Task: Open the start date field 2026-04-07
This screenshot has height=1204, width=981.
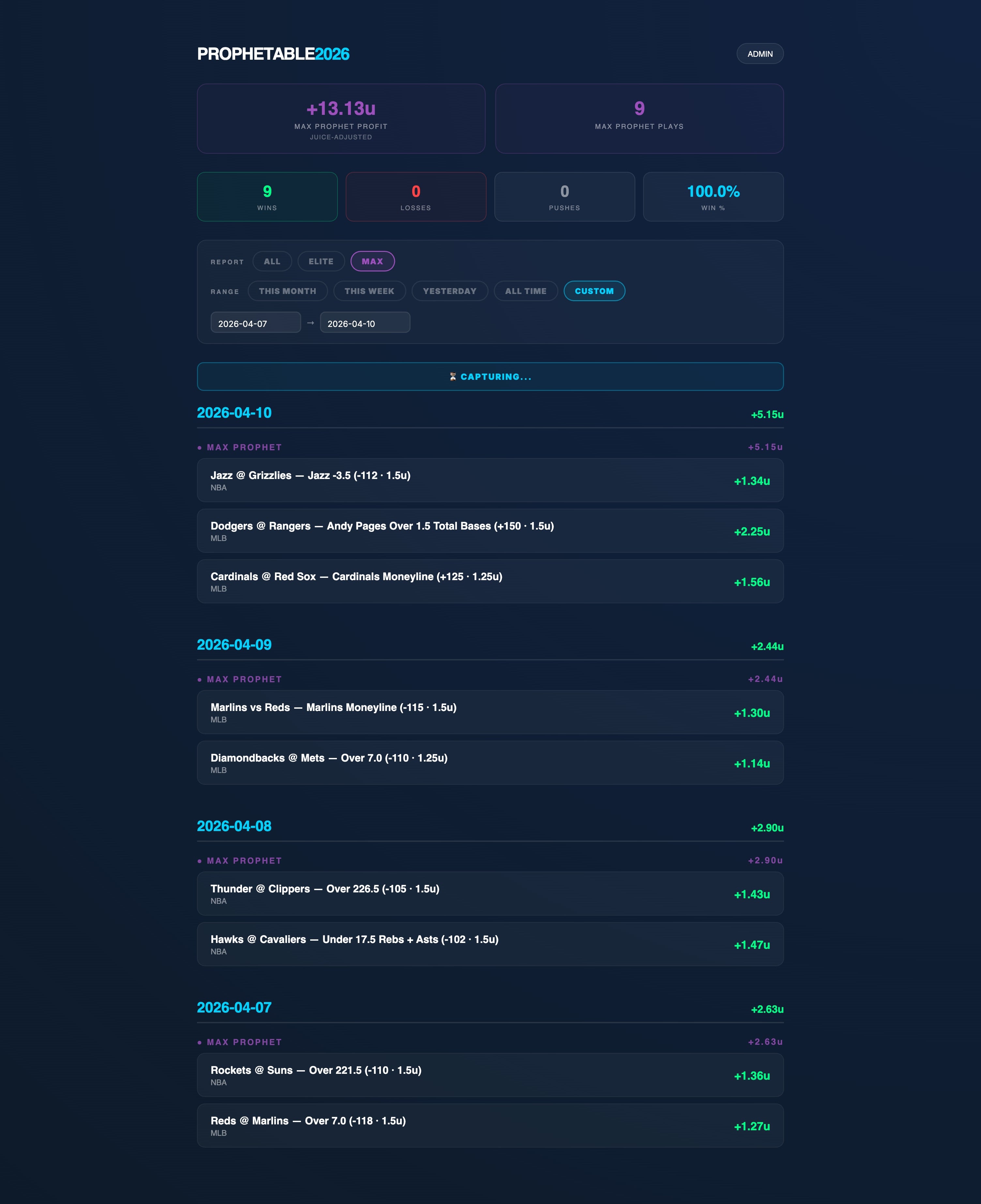Action: pos(255,323)
